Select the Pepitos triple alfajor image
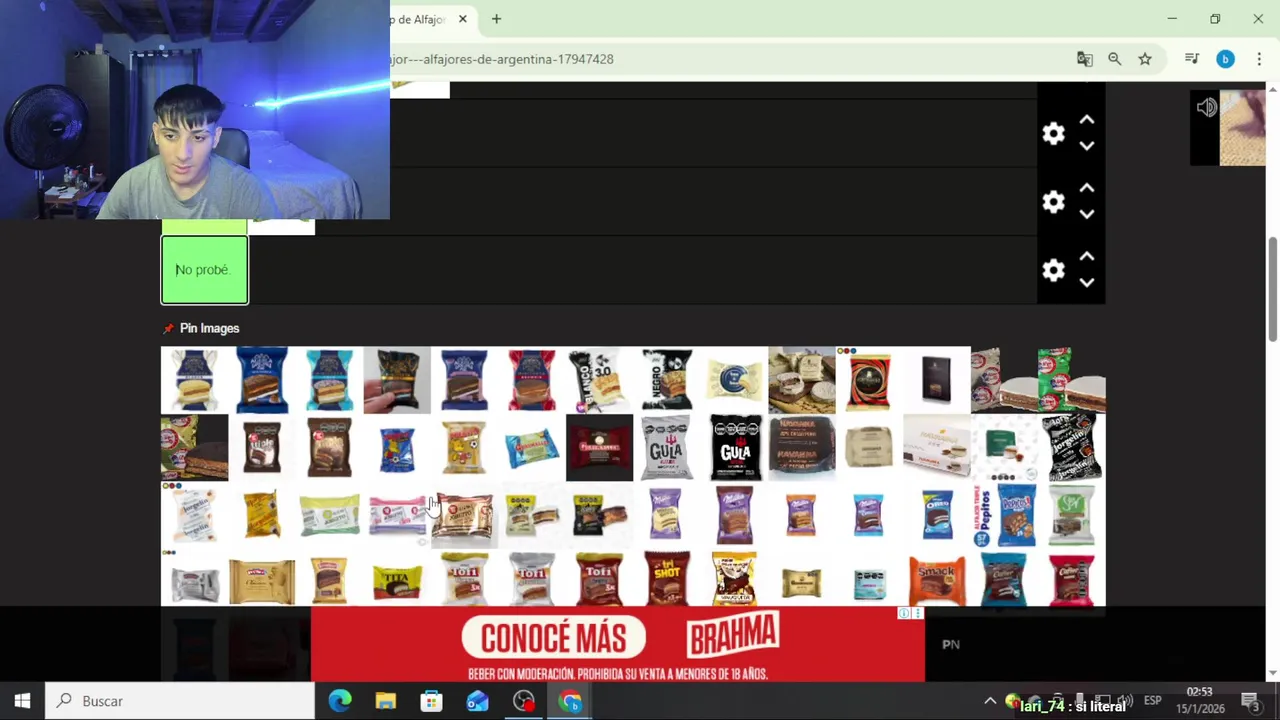 pyautogui.click(x=1004, y=515)
